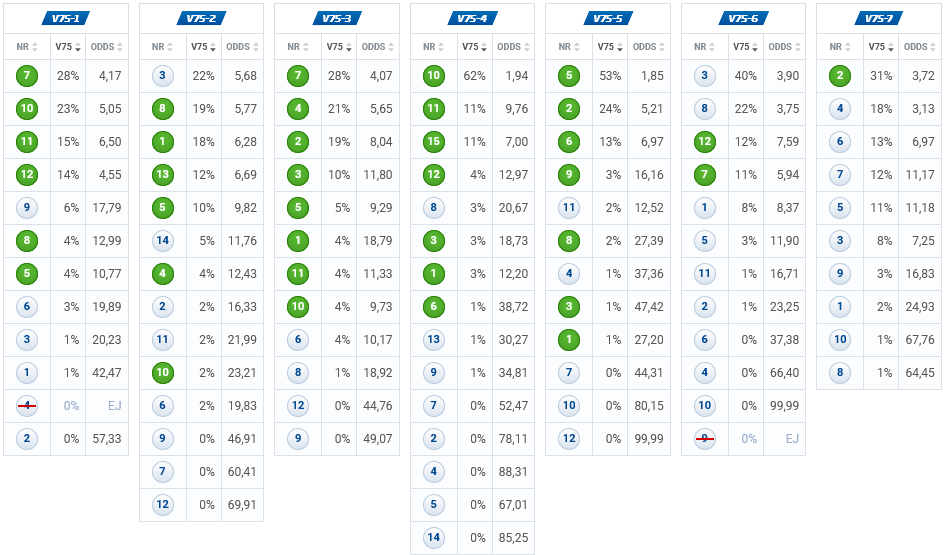Select horse 3 in V75-2
This screenshot has height=555, width=949.
point(163,76)
